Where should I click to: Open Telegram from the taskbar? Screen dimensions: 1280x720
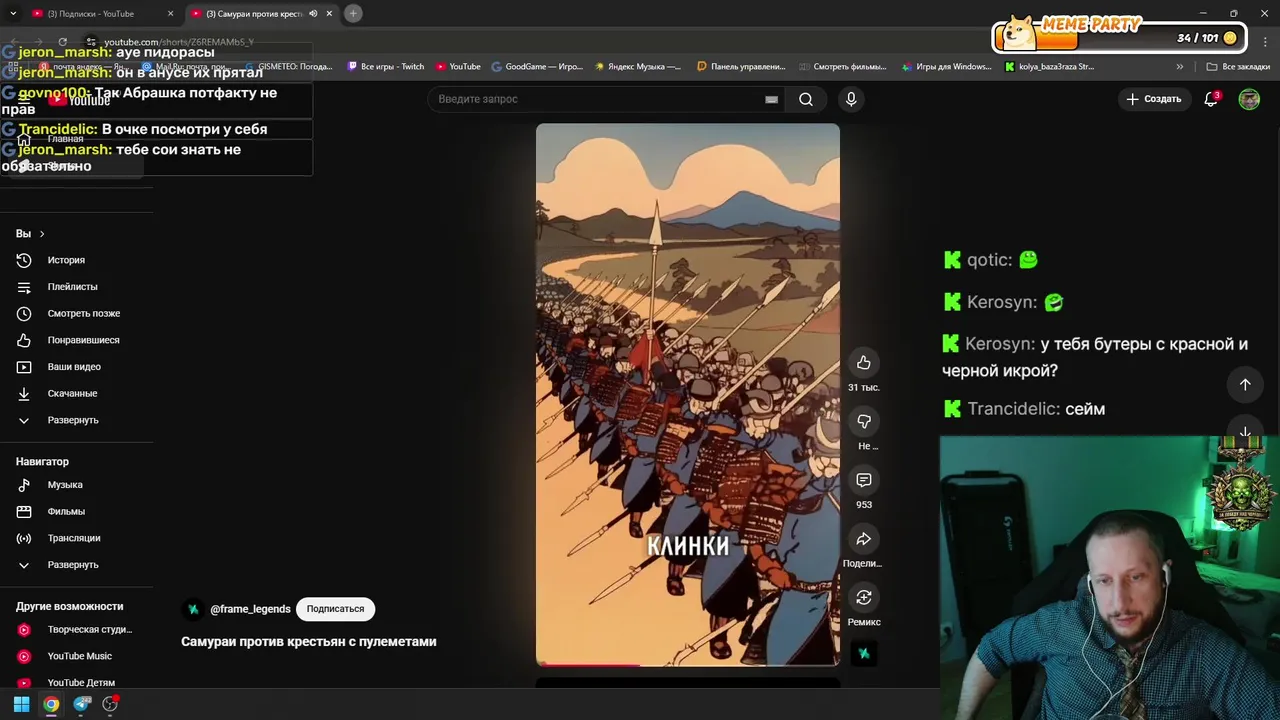point(82,704)
